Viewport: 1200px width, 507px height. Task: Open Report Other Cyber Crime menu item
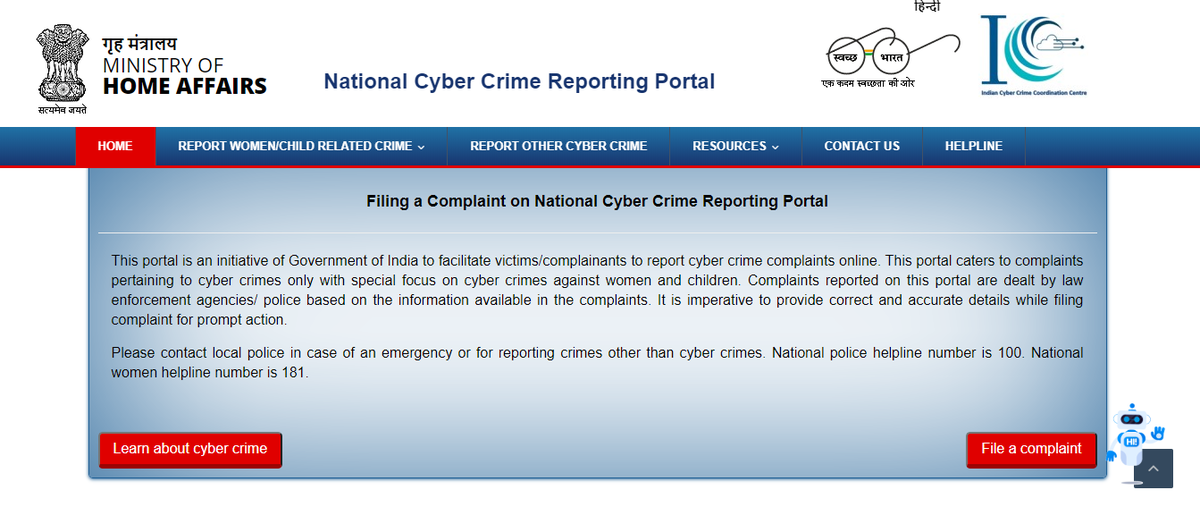558,146
